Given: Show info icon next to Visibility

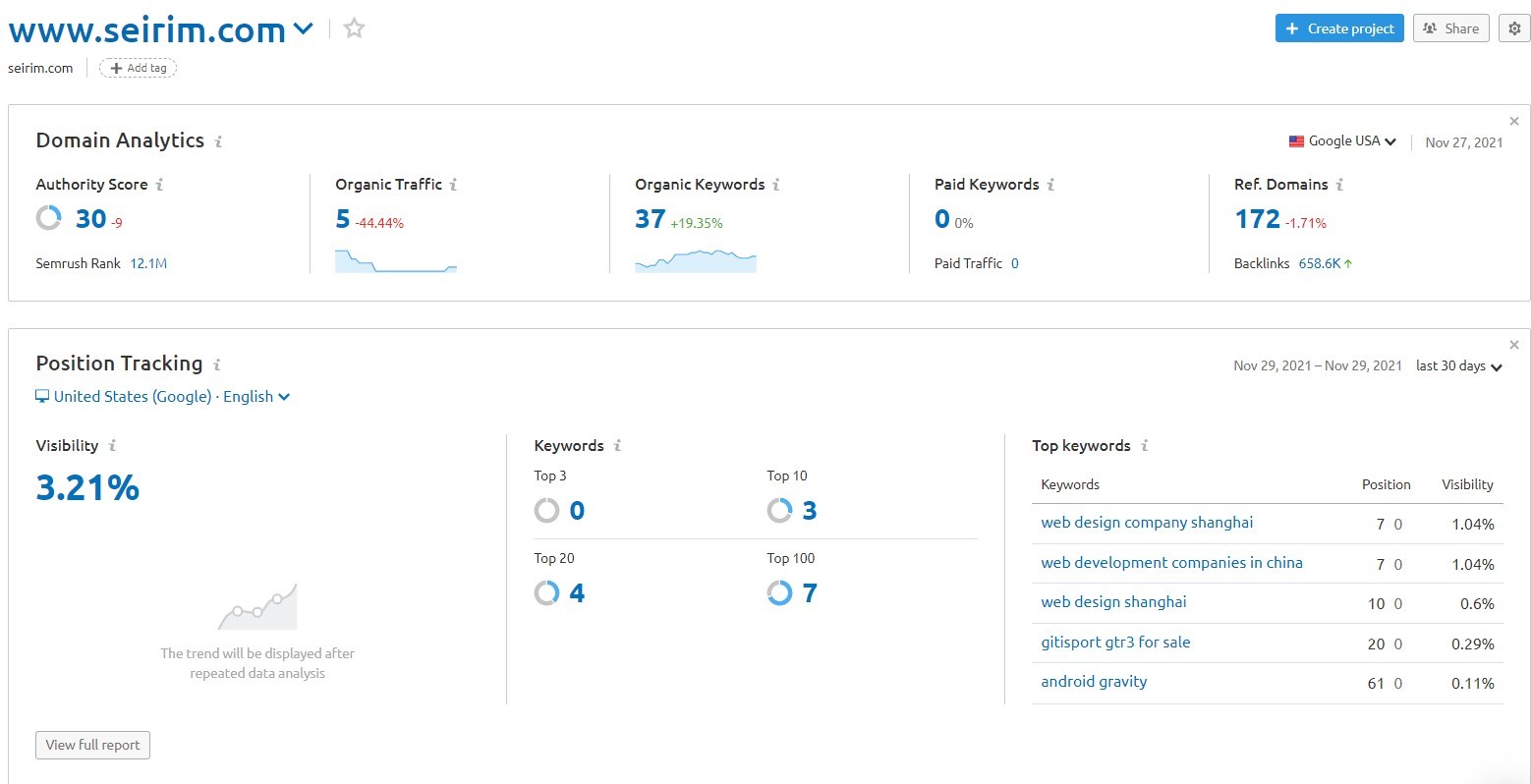Looking at the screenshot, I should click(x=112, y=446).
